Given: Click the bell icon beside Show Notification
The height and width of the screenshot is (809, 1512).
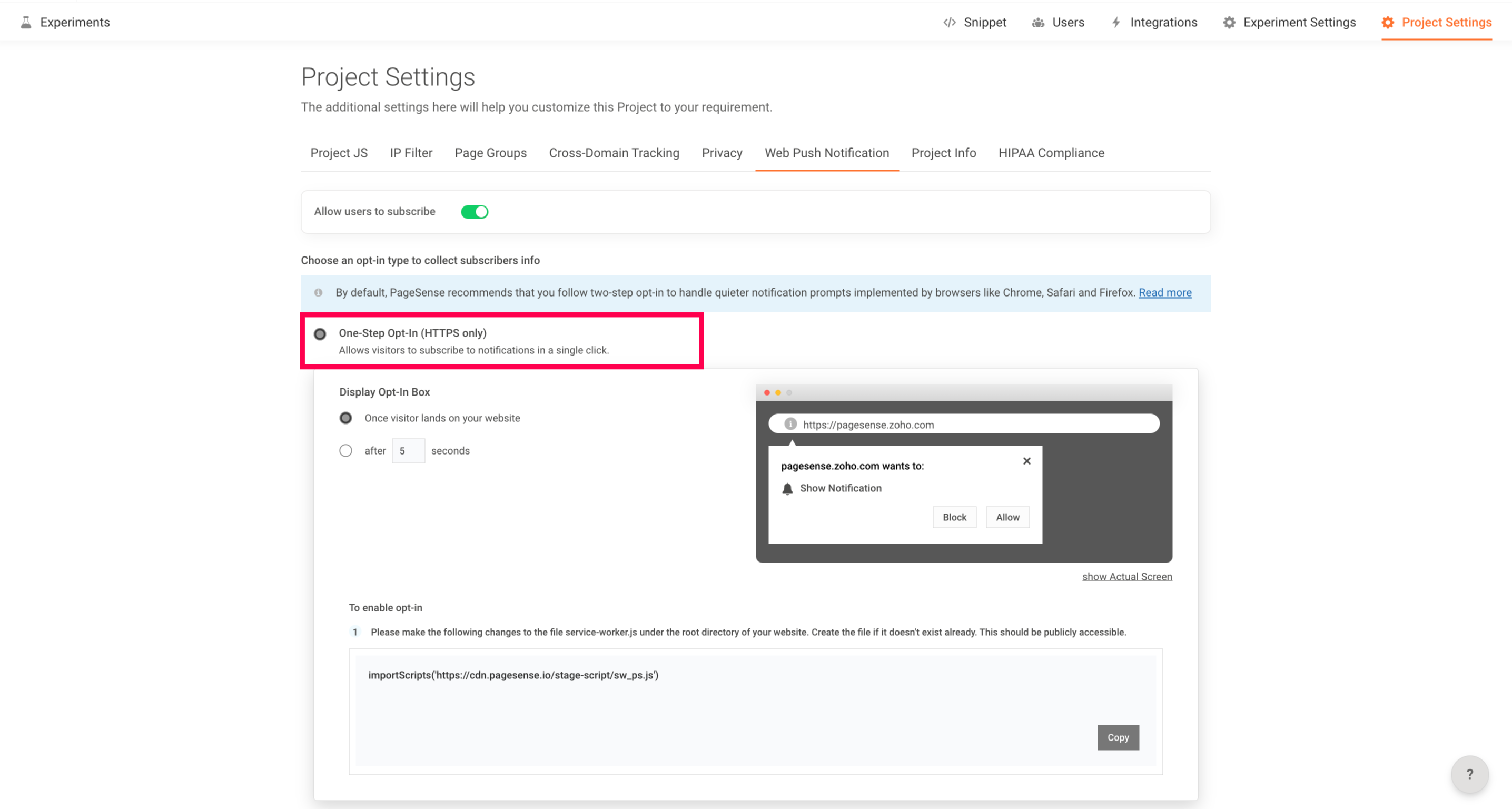Looking at the screenshot, I should [788, 488].
